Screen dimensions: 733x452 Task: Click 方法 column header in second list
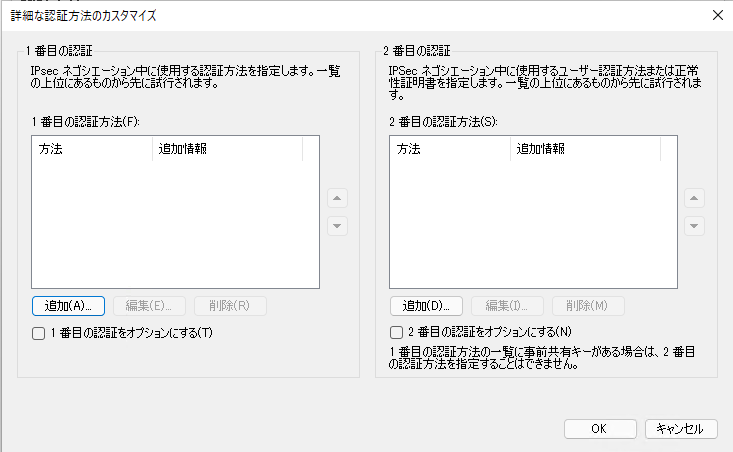tap(450, 149)
